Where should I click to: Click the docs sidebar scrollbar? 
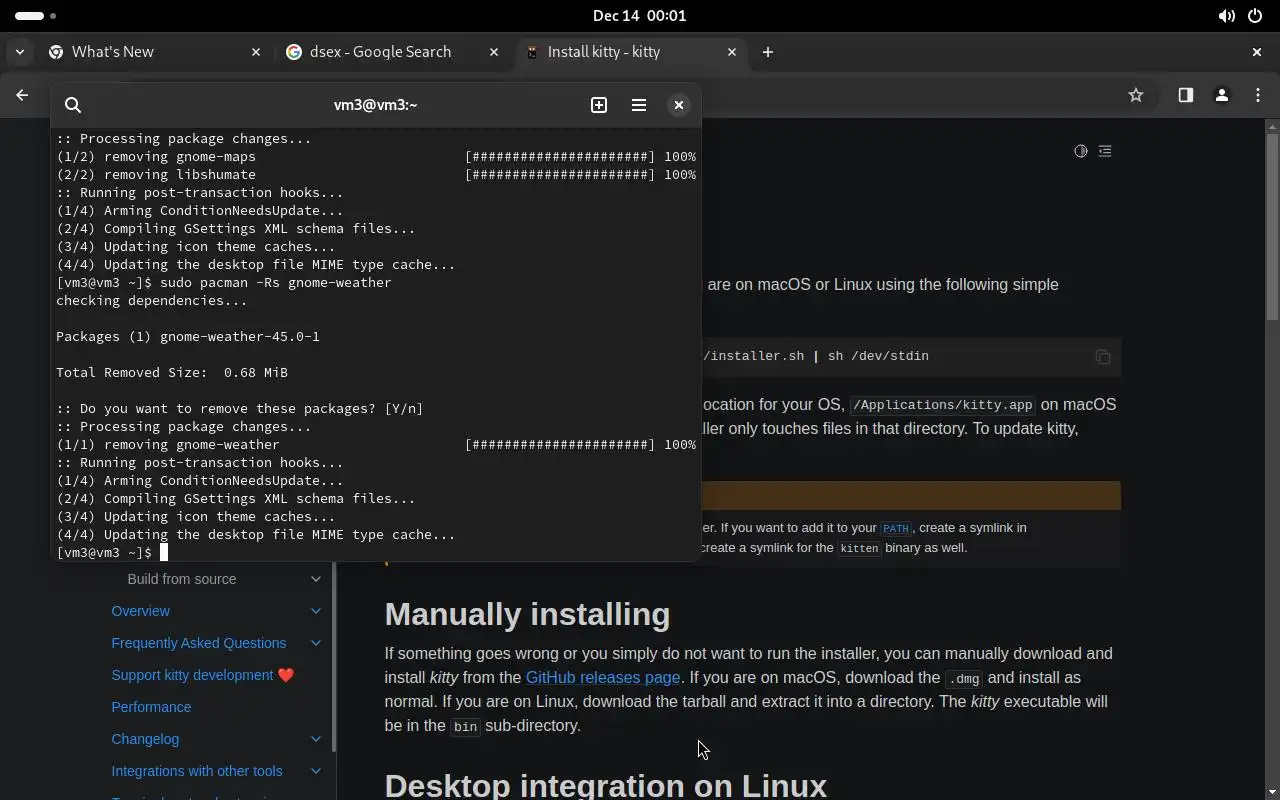pyautogui.click(x=333, y=656)
